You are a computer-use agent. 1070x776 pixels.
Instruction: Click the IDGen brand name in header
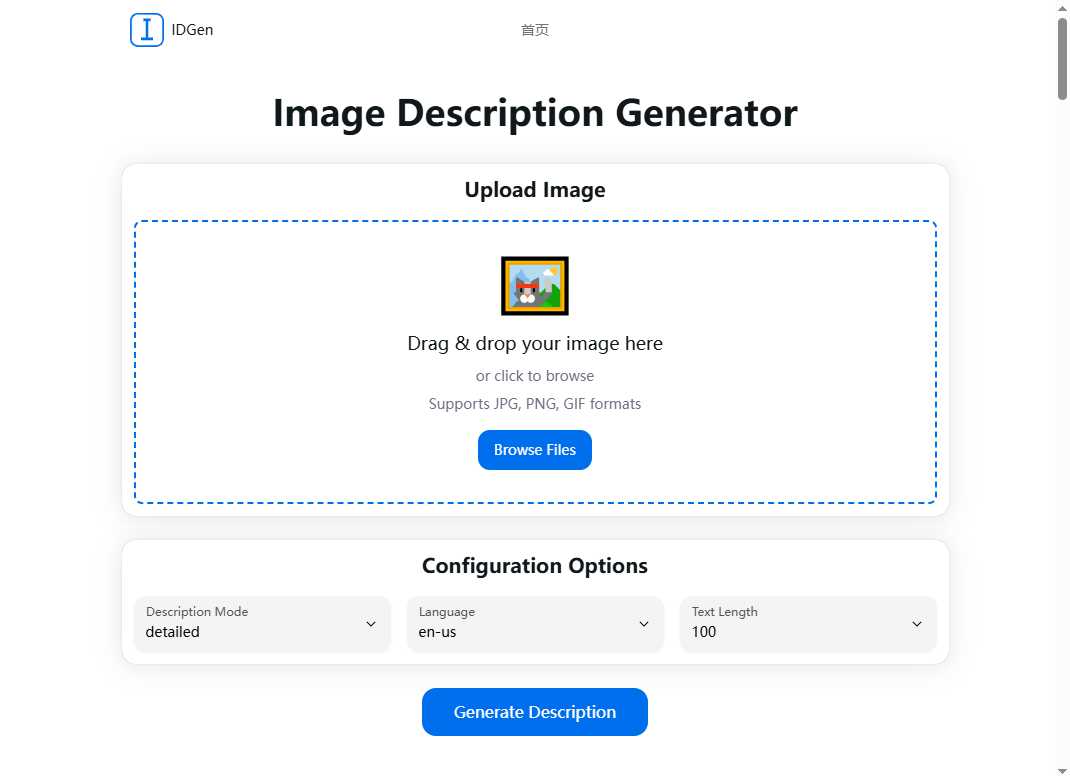click(190, 29)
